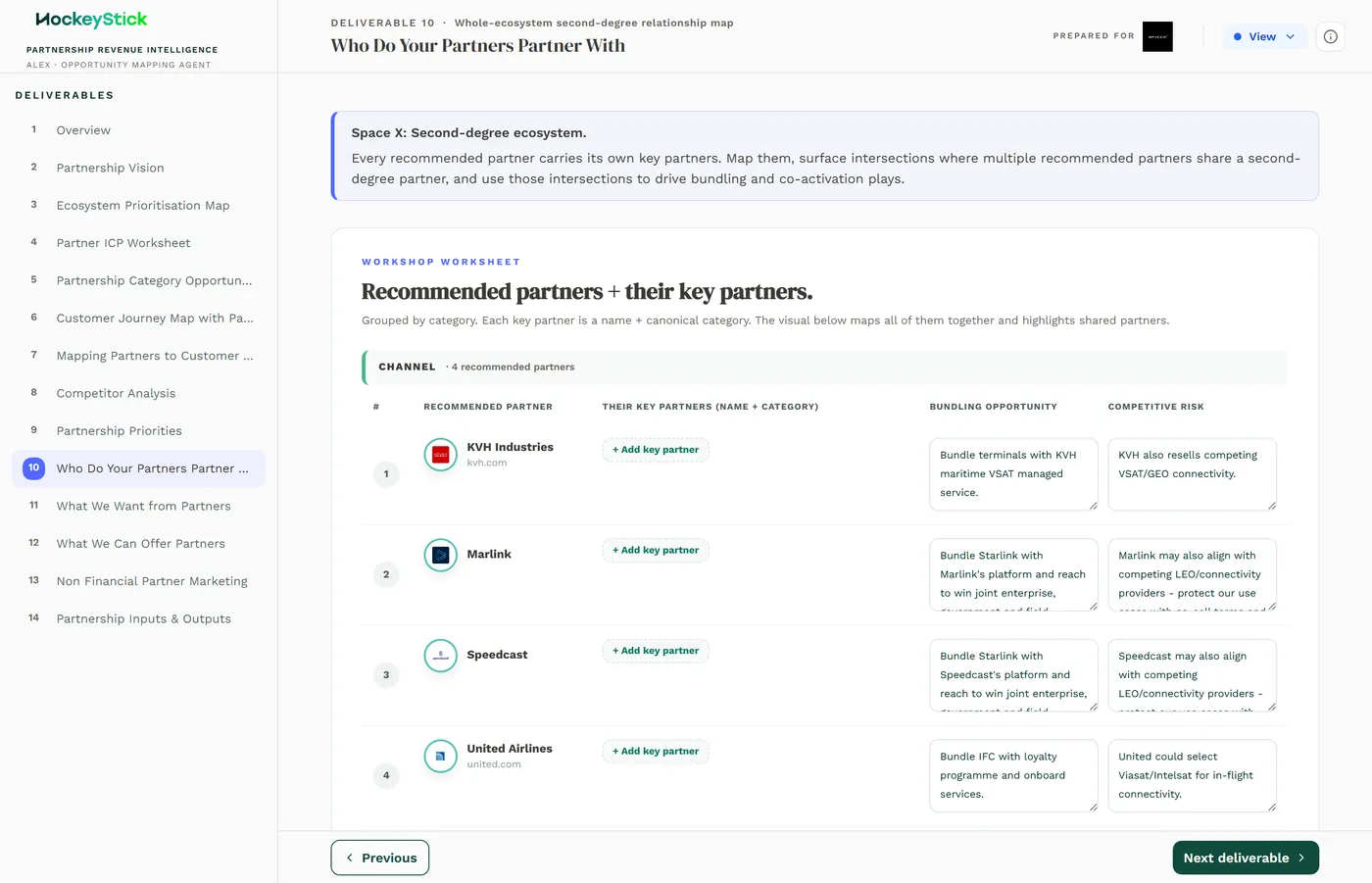
Task: Click kvh.com domain text
Action: click(x=487, y=463)
